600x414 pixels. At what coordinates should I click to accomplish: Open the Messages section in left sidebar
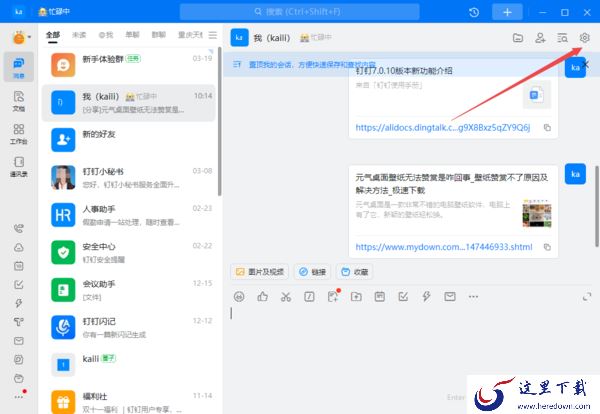coord(18,67)
